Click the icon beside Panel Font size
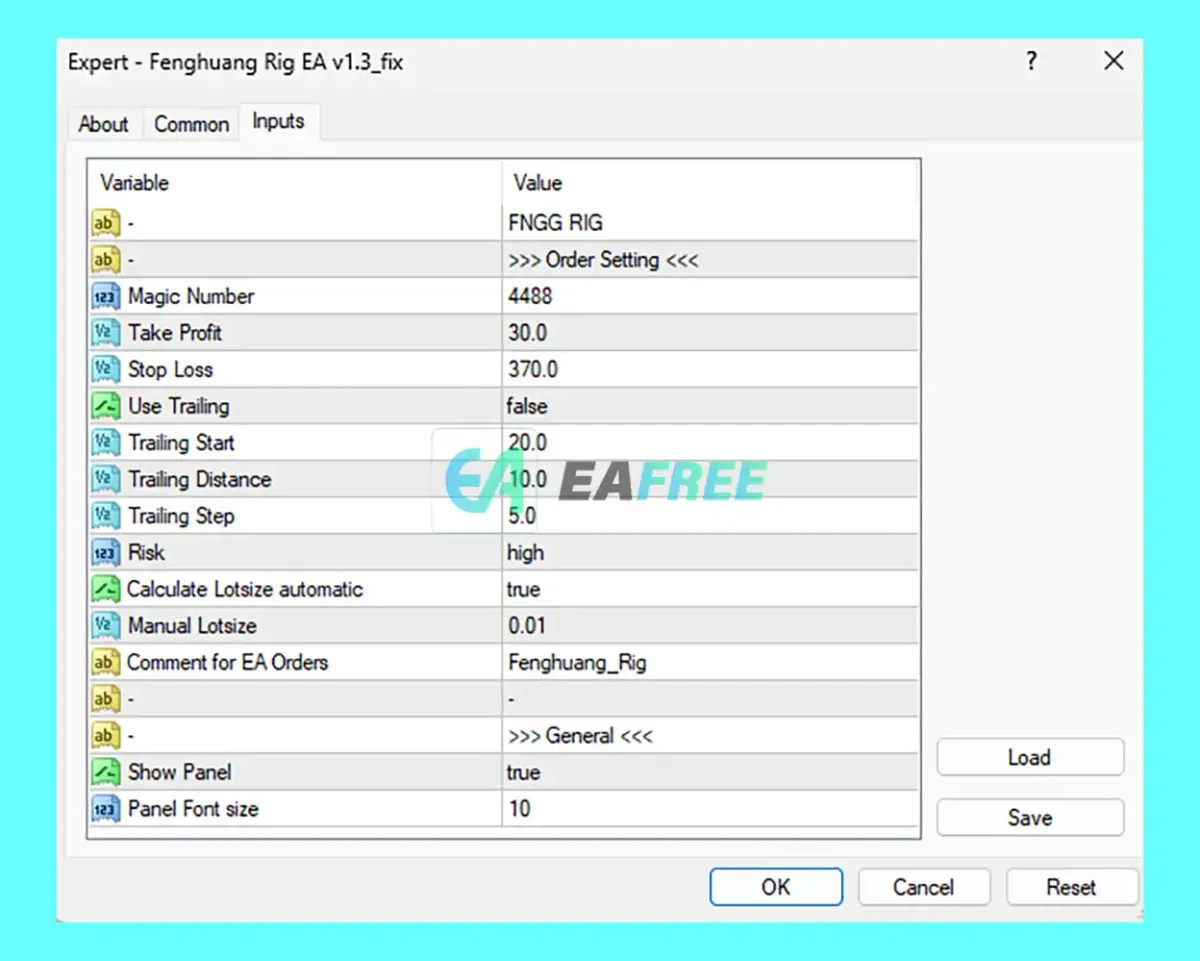The width and height of the screenshot is (1200, 961). point(105,809)
